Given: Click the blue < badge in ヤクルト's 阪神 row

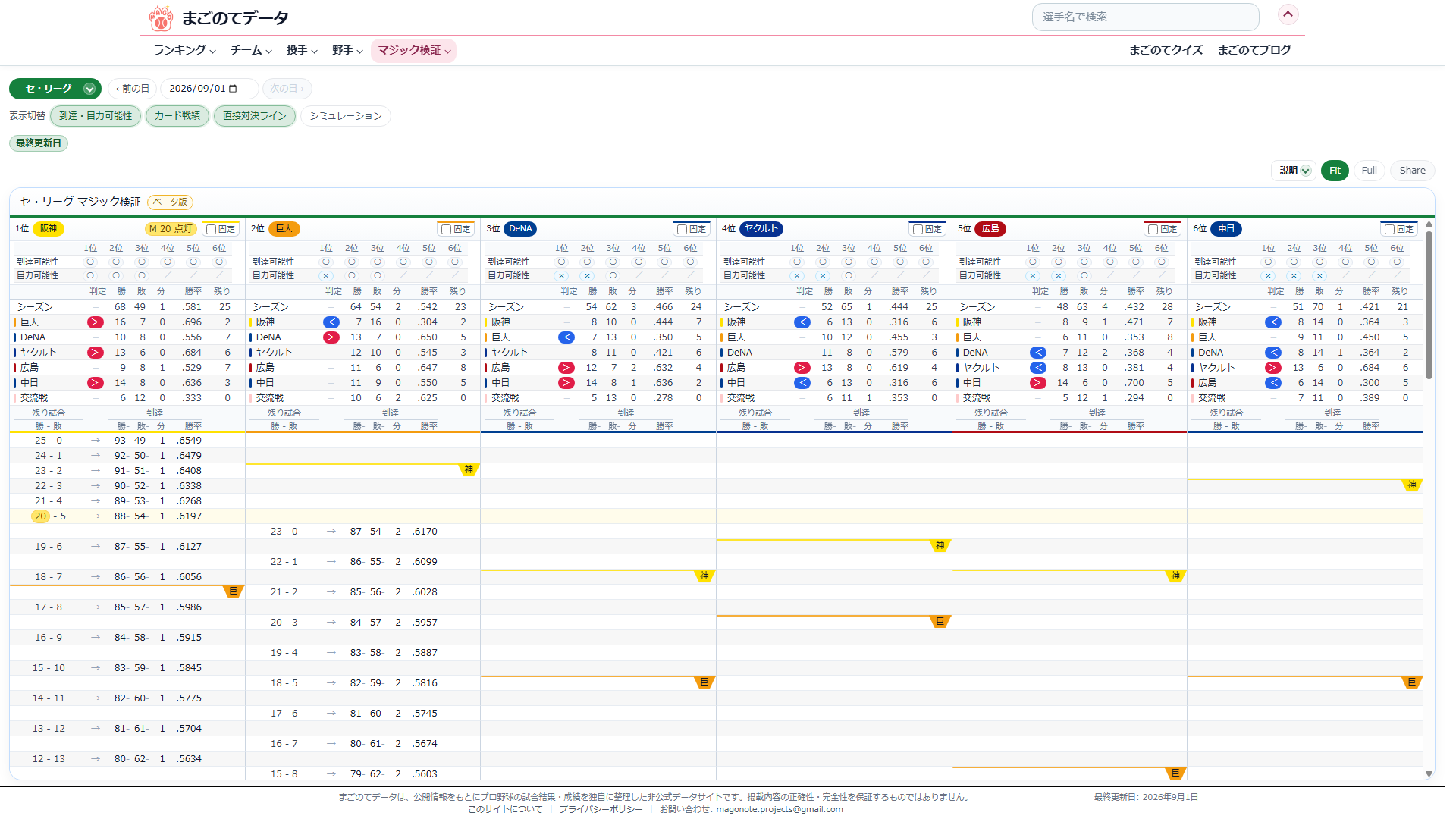Looking at the screenshot, I should point(802,322).
